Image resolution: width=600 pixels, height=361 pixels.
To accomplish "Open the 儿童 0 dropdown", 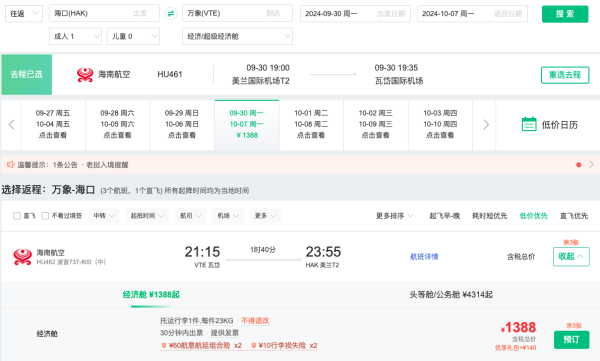I will click(133, 36).
